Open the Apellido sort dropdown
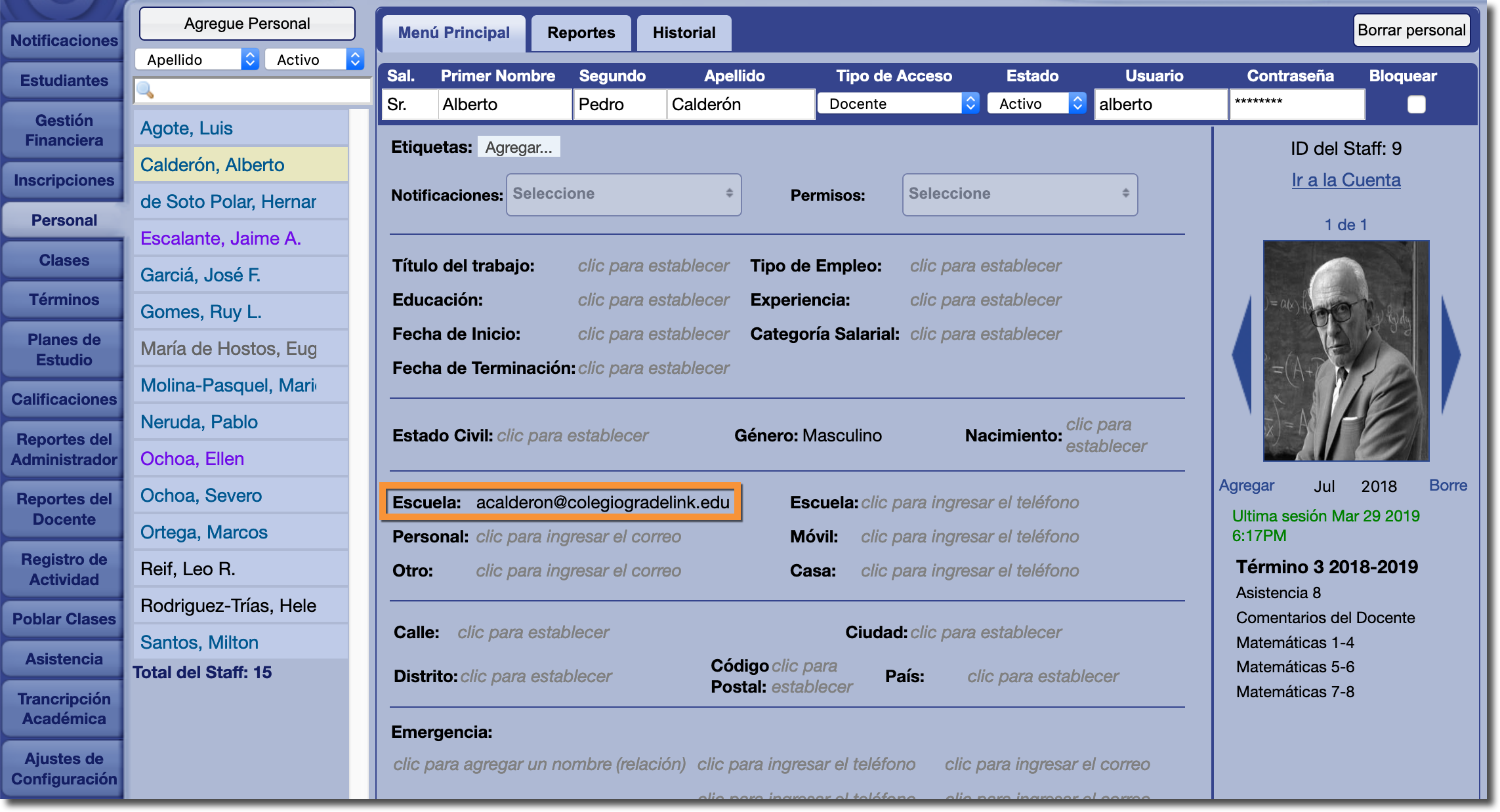 [x=196, y=60]
